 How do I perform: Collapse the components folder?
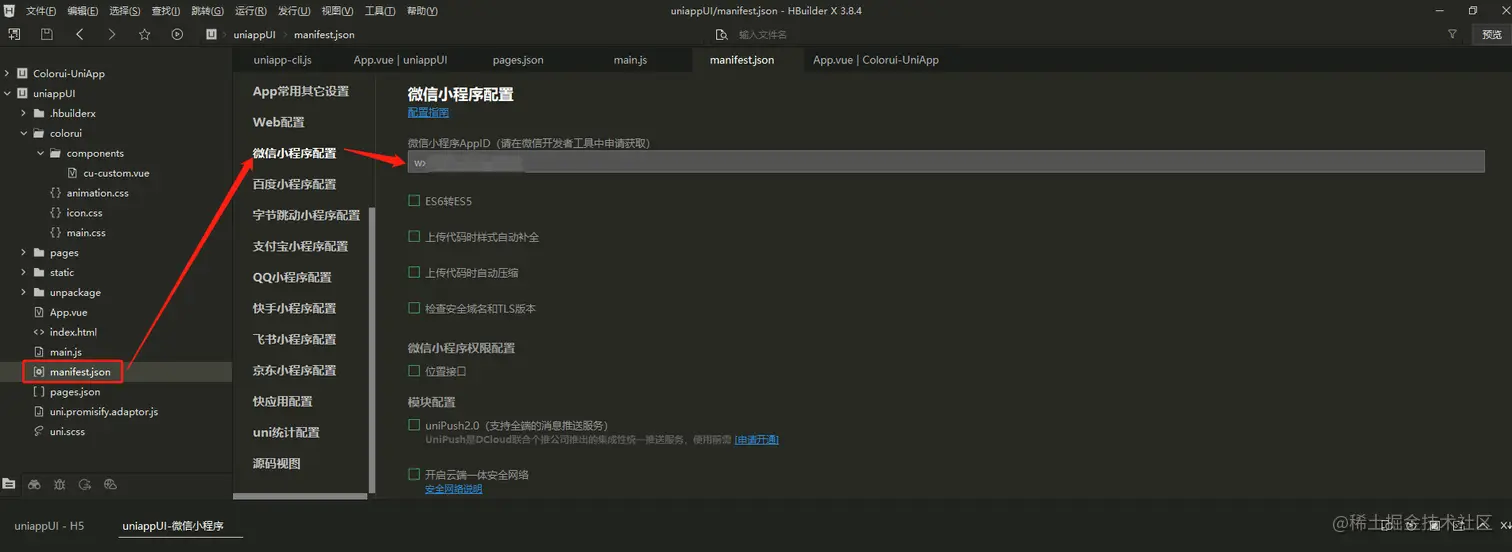tap(41, 153)
